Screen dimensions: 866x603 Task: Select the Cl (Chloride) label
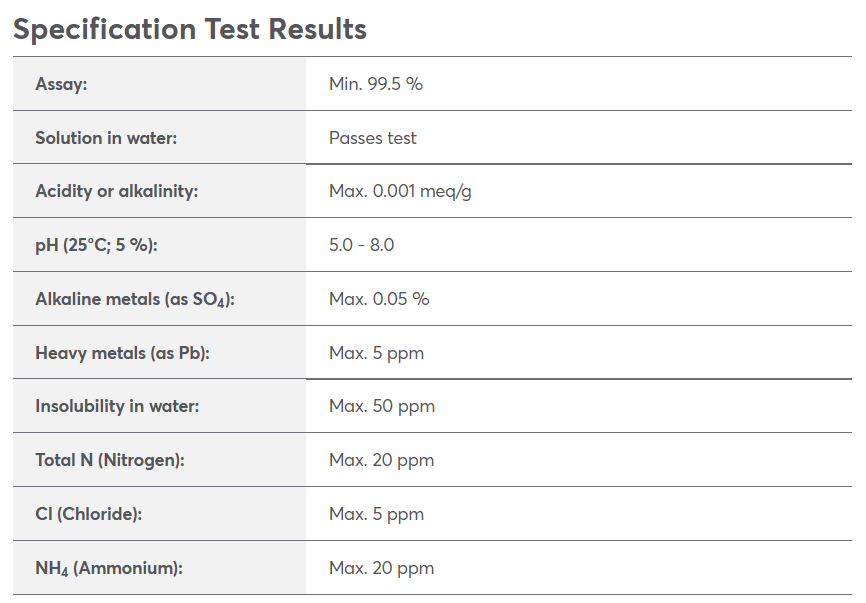(x=88, y=514)
